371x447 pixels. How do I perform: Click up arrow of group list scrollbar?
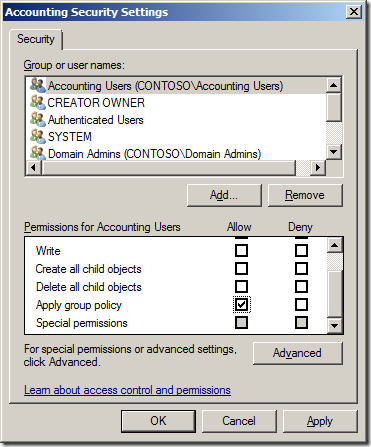pyautogui.click(x=333, y=85)
